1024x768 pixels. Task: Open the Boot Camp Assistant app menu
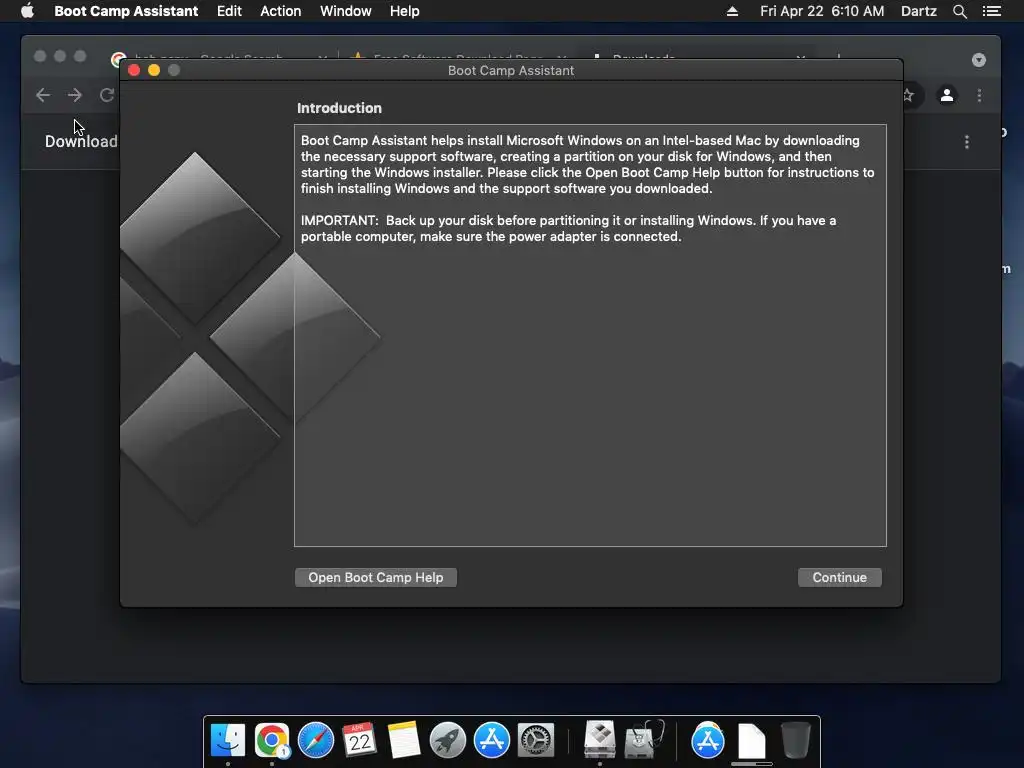pos(126,11)
